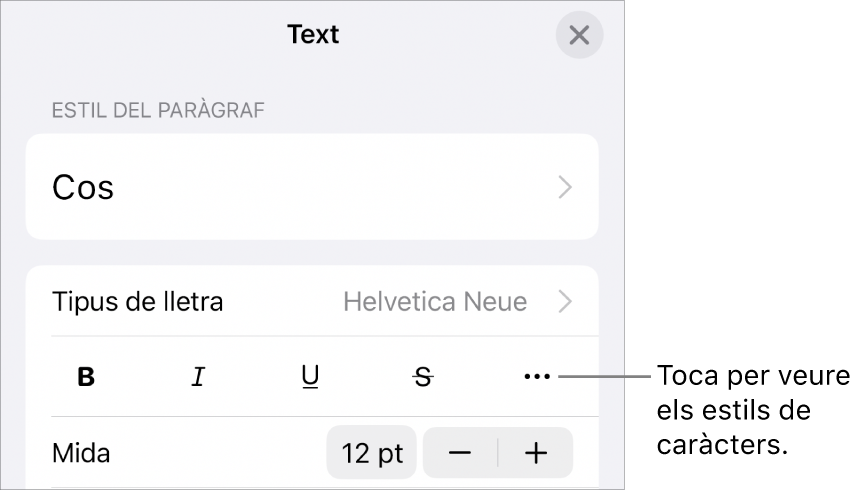
Task: Decrease font size with minus button
Action: (460, 453)
